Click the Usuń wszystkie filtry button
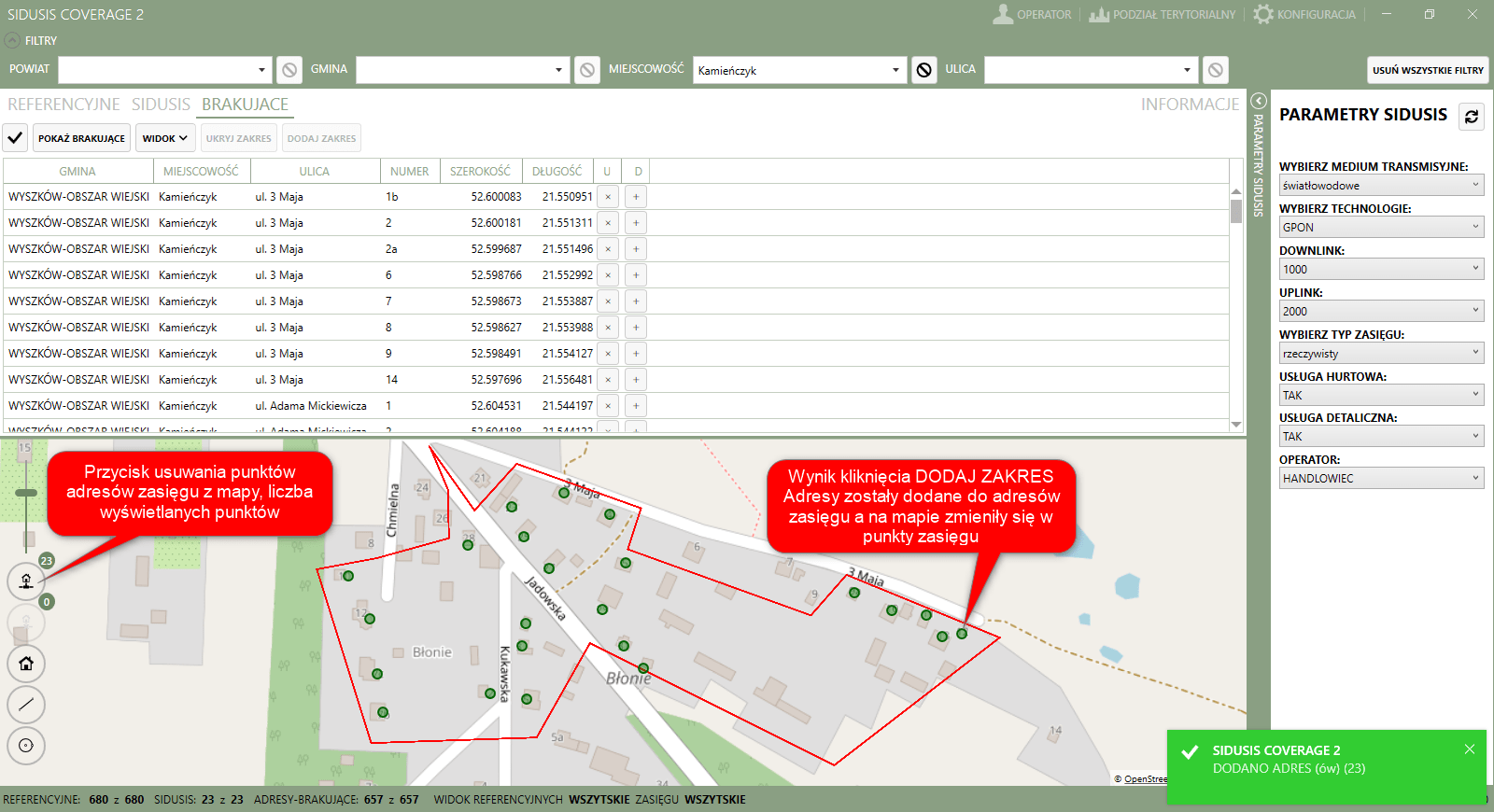The image size is (1494, 812). pos(1428,70)
